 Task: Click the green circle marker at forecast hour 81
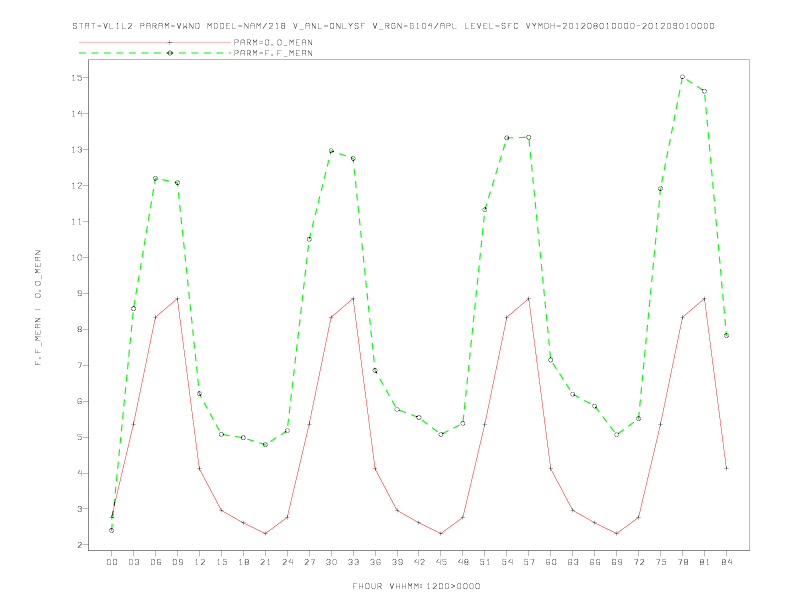[x=705, y=91]
